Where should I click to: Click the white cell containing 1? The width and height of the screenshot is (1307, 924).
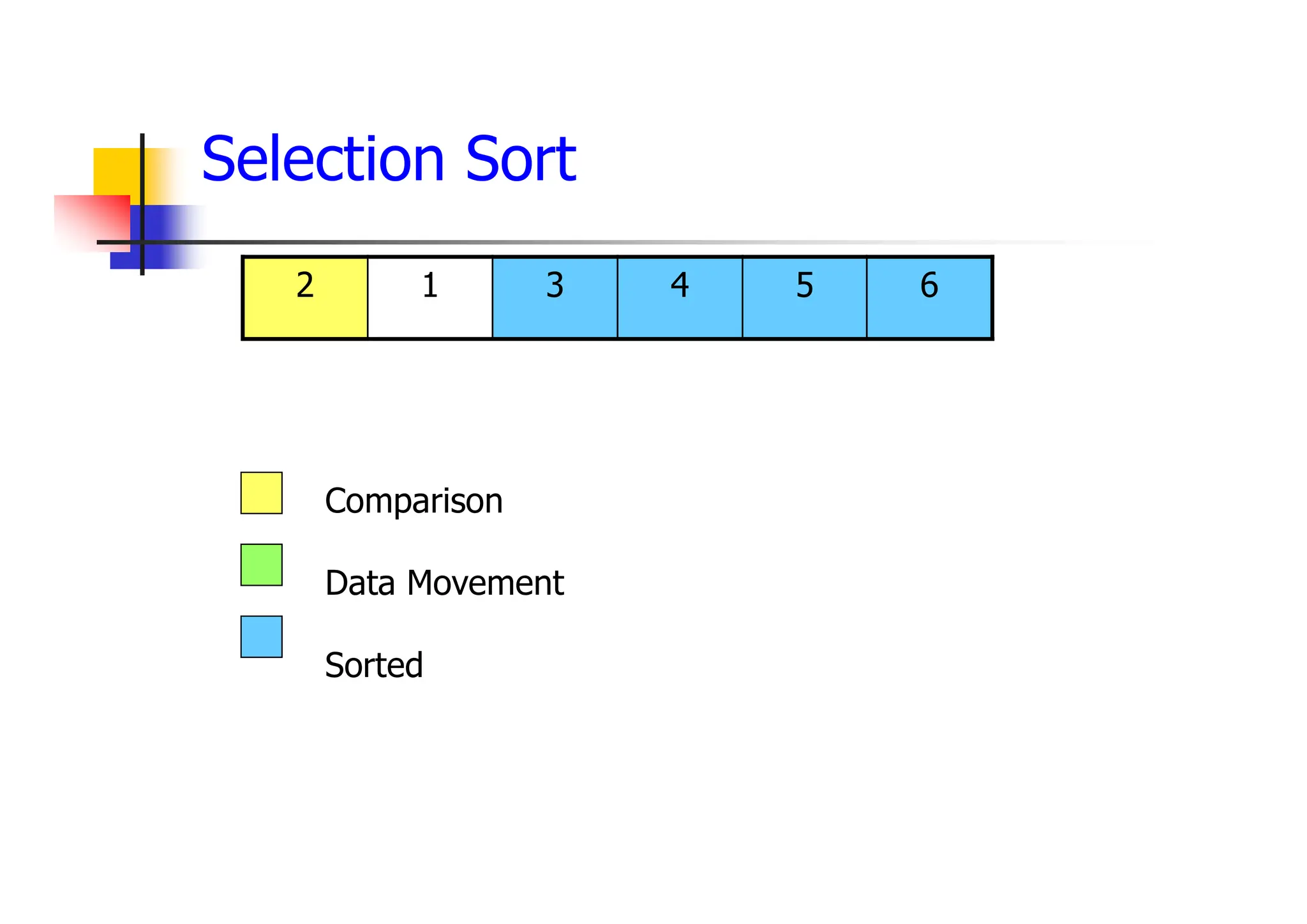coord(429,297)
